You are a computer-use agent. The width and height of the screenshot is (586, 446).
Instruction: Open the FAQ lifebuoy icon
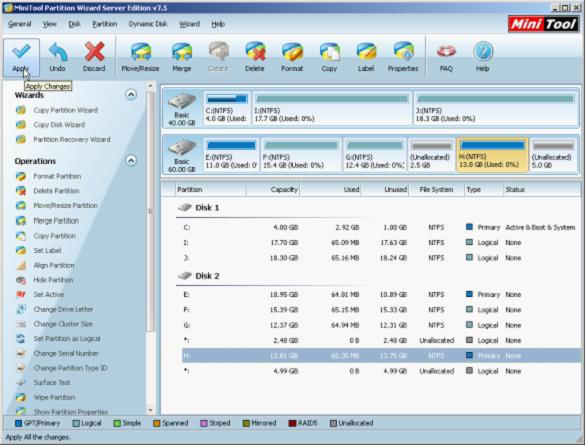pos(446,52)
